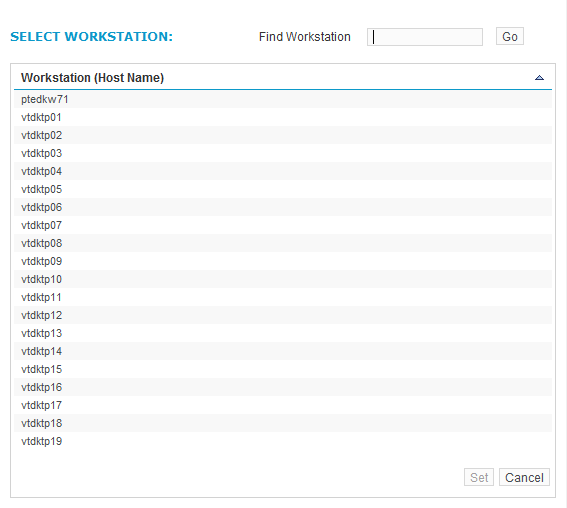Screen dimensions: 567x508
Task: Click the Cancel button
Action: tap(524, 477)
